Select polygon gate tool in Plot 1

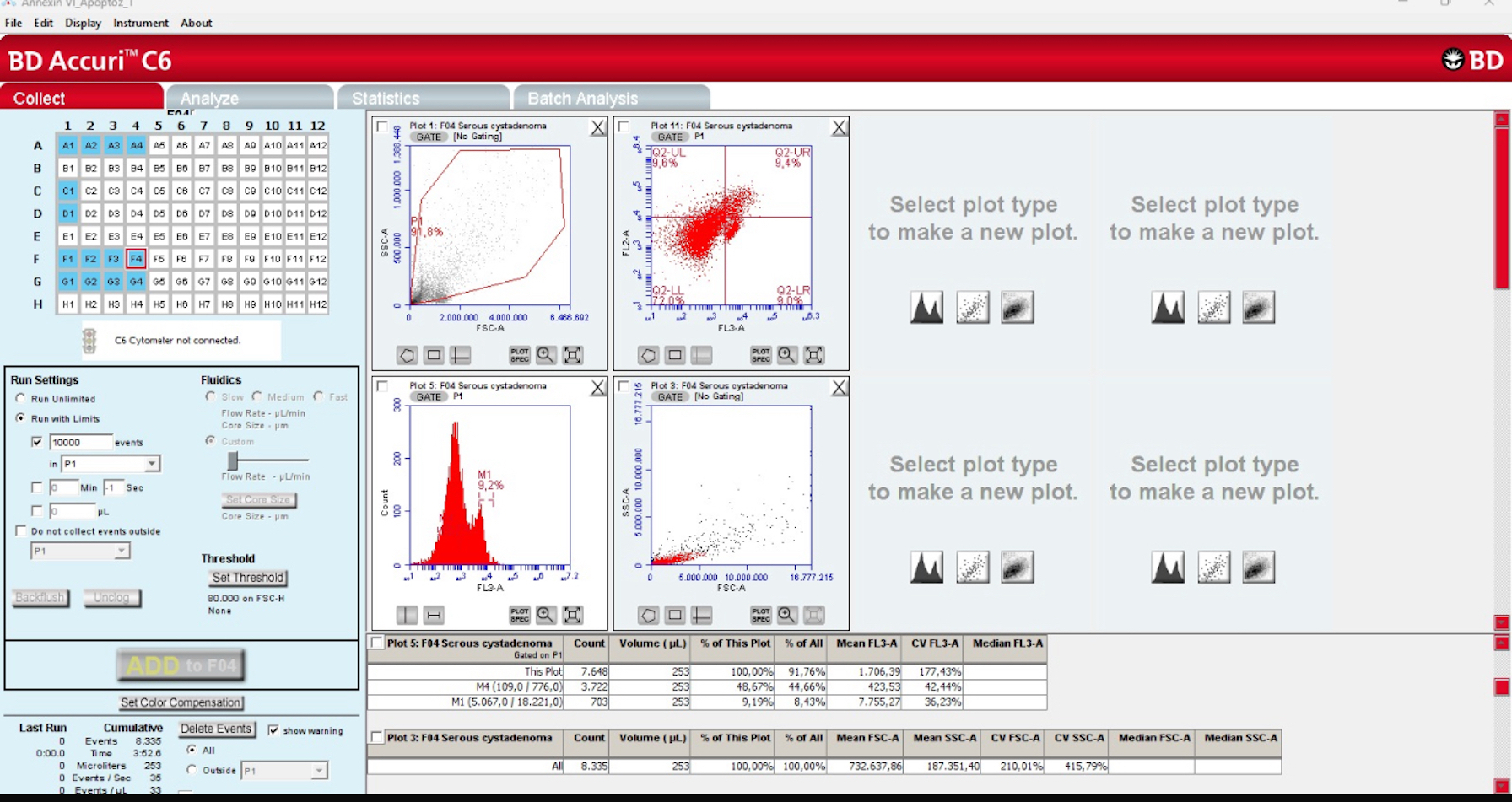coord(407,355)
